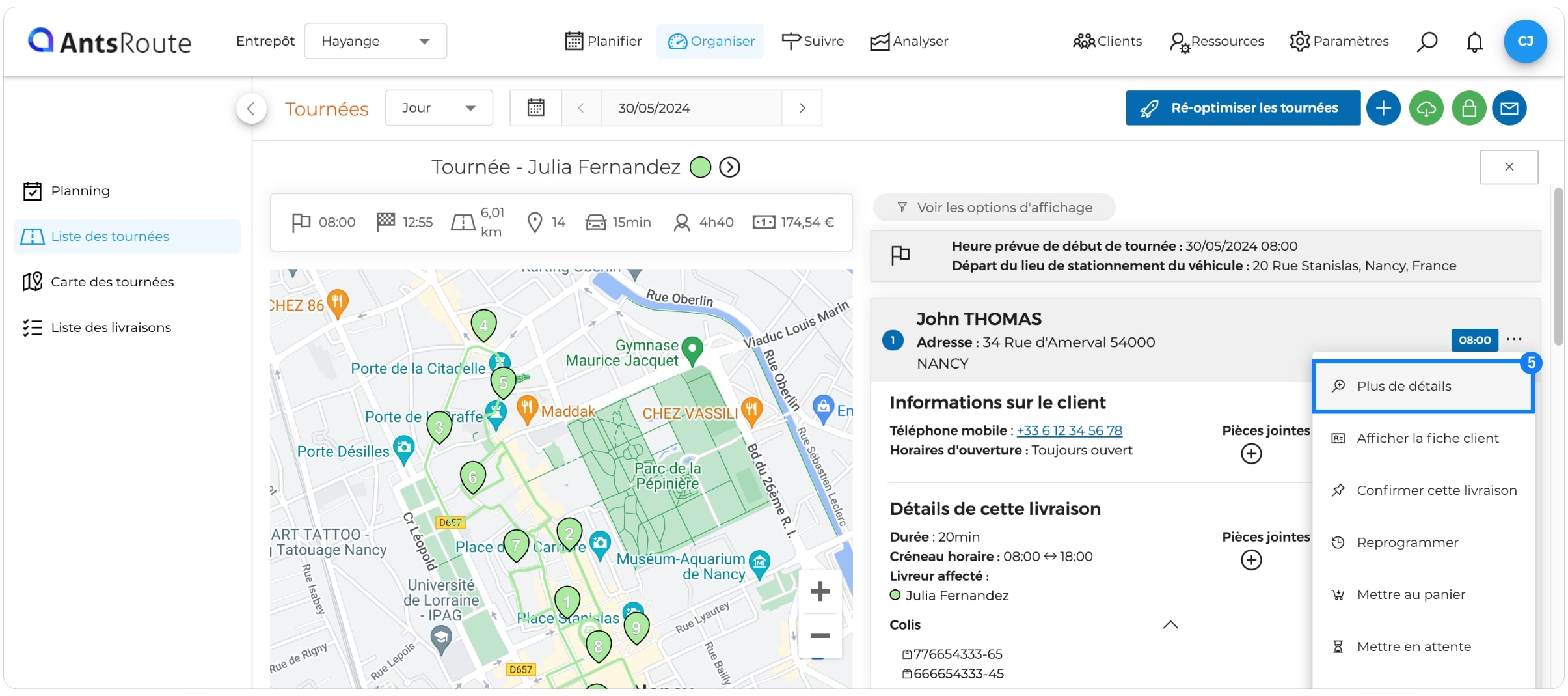Choose Reprogrammer in context menu

(x=1424, y=542)
